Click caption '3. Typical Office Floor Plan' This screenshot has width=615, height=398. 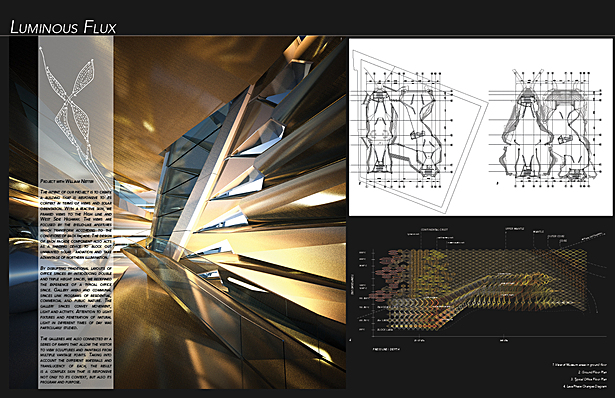(589, 379)
